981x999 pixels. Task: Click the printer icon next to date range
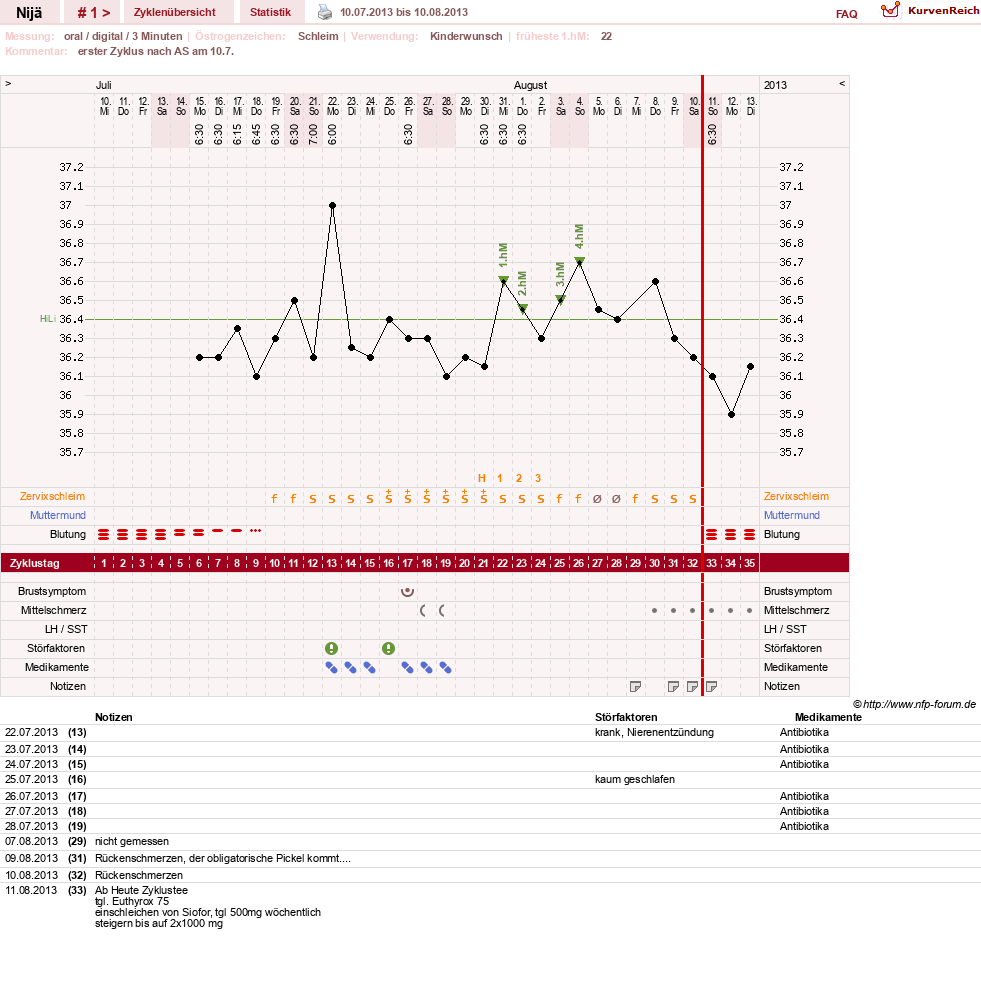[x=325, y=12]
